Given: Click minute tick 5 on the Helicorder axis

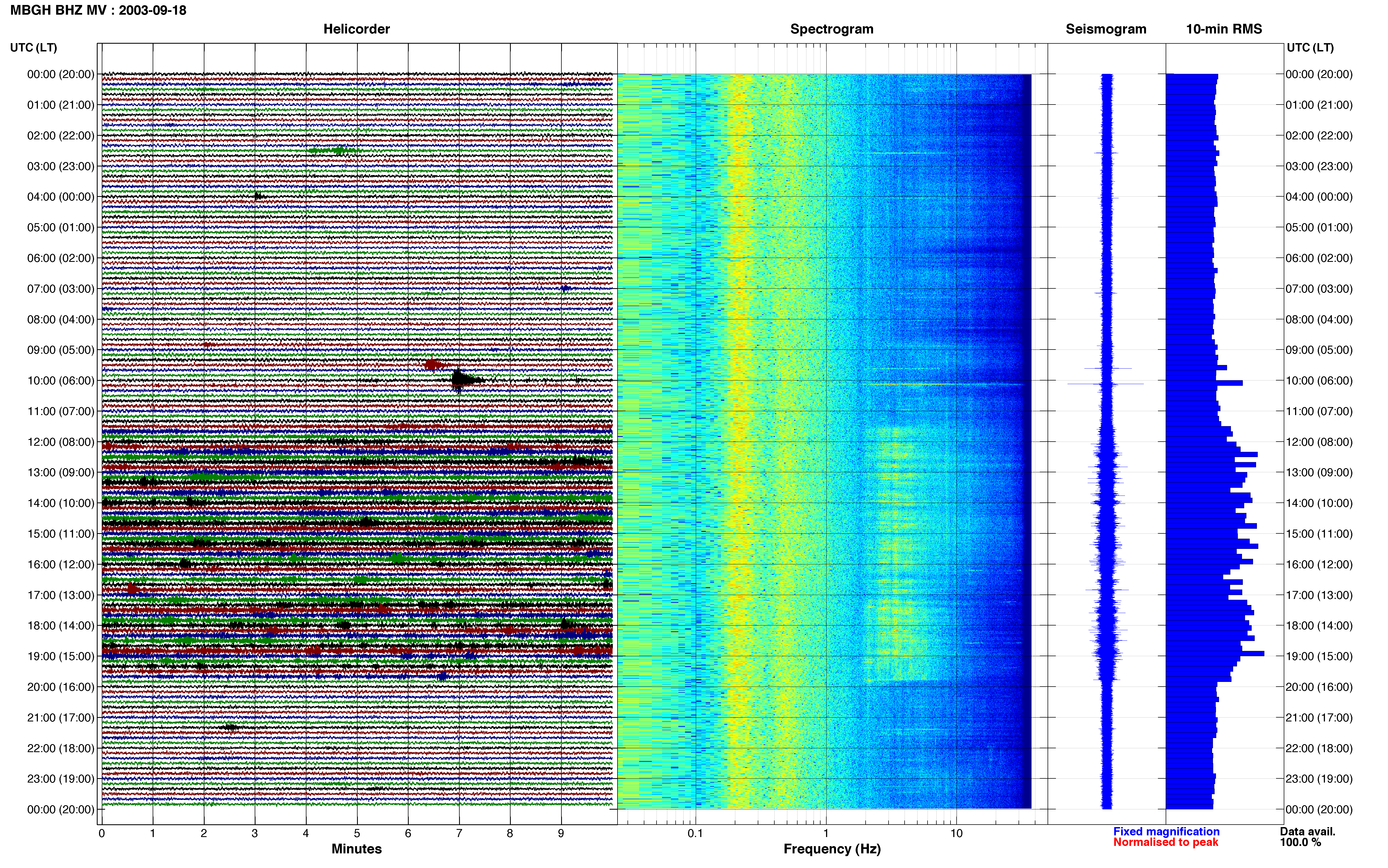Looking at the screenshot, I should coord(357,833).
